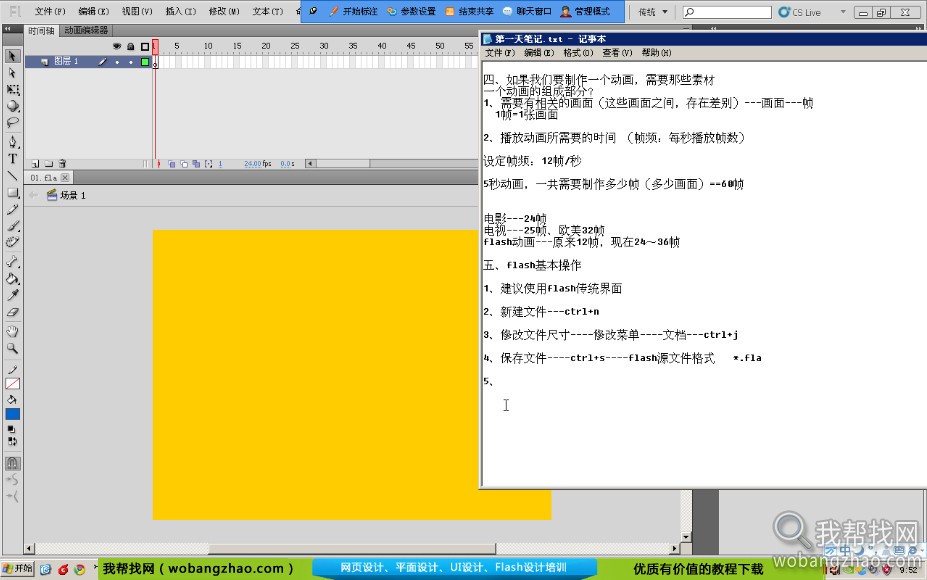Open the 格式 menu in Notepad
927x580 pixels.
tap(578, 53)
